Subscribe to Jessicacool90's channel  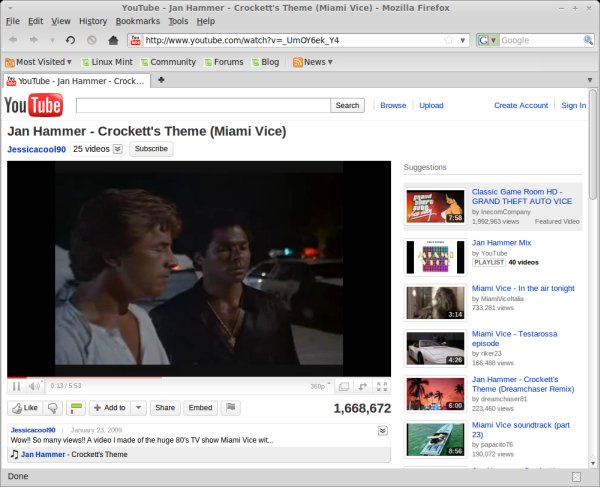tap(151, 149)
